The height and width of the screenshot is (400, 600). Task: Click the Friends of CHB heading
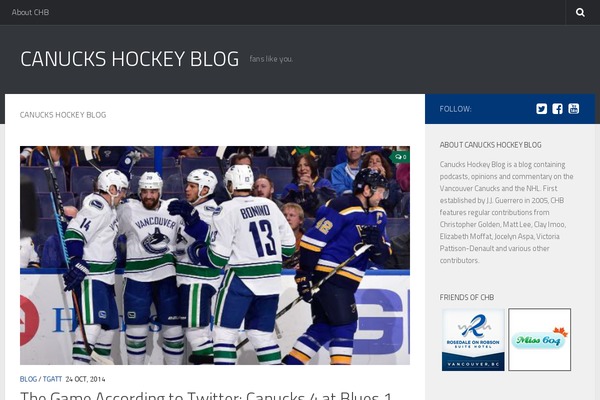pyautogui.click(x=466, y=297)
